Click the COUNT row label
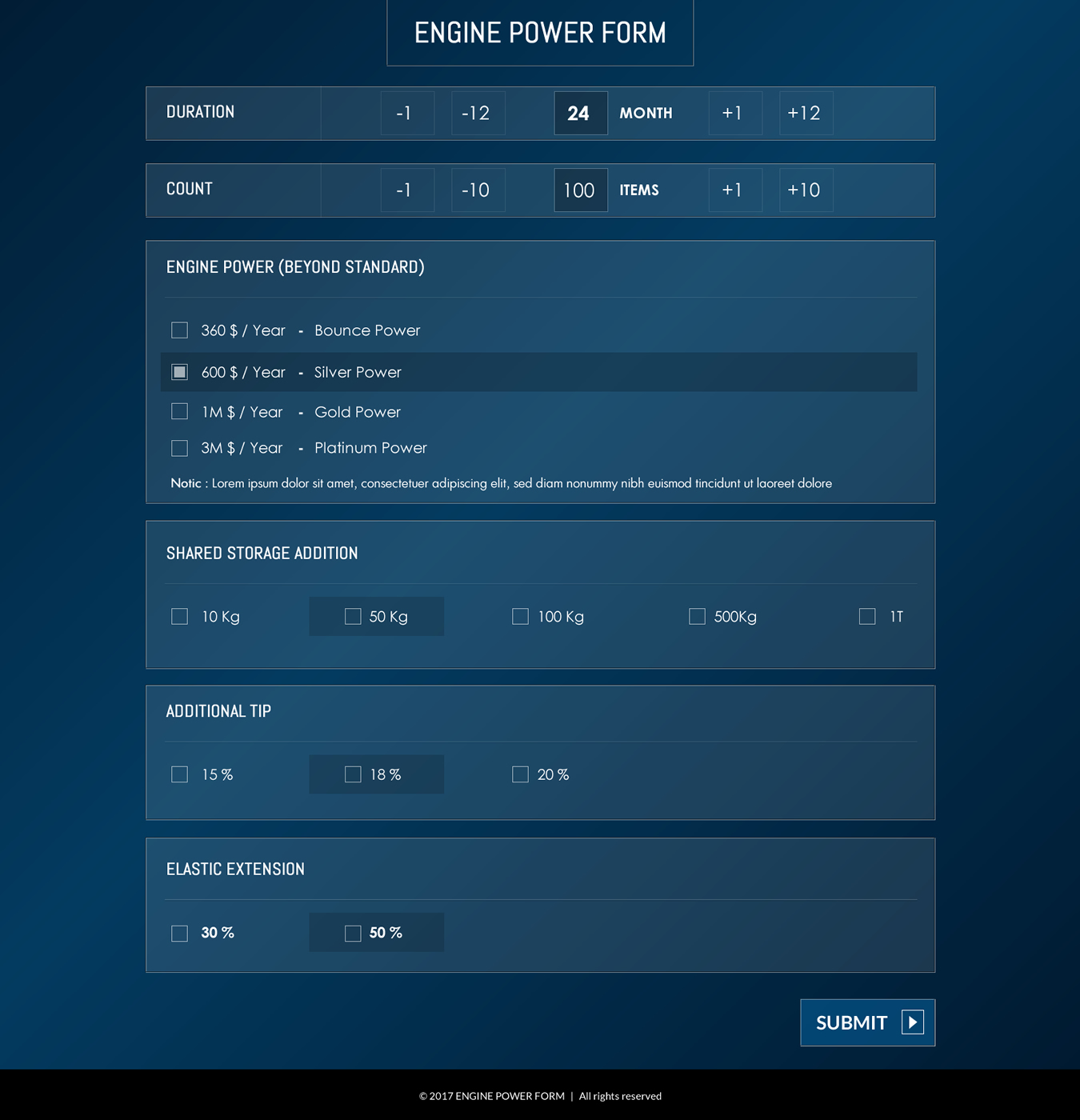 coord(190,189)
